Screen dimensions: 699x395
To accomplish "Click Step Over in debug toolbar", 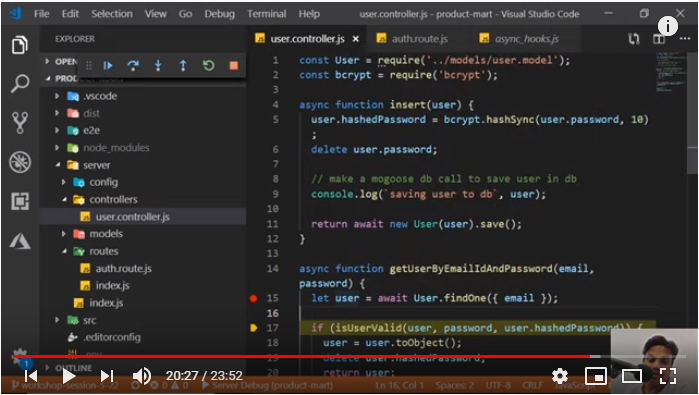I will [133, 66].
